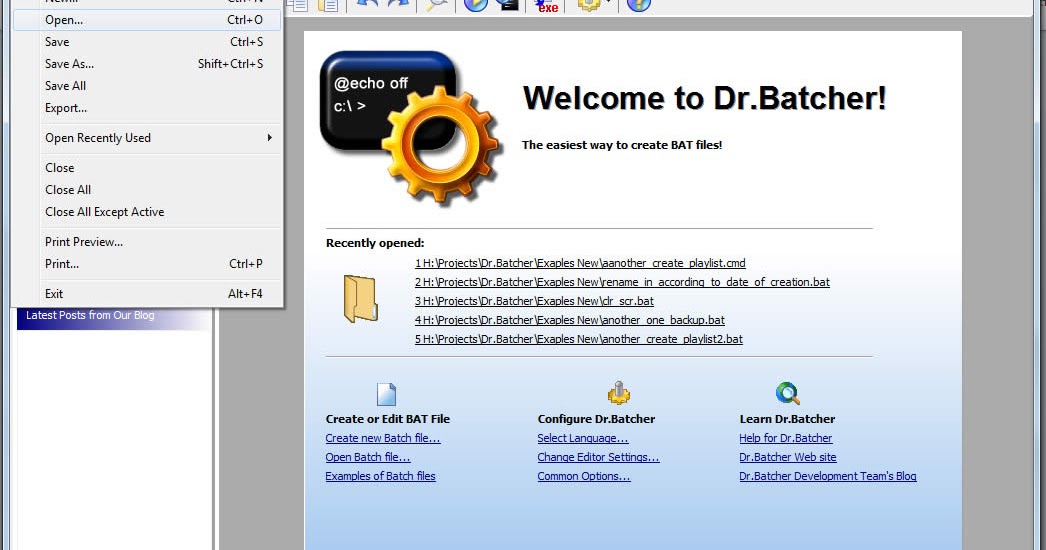Image resolution: width=1046 pixels, height=550 pixels.
Task: Open recent file rename_in_according_to_date_of_creation.bat
Action: pyautogui.click(x=622, y=282)
